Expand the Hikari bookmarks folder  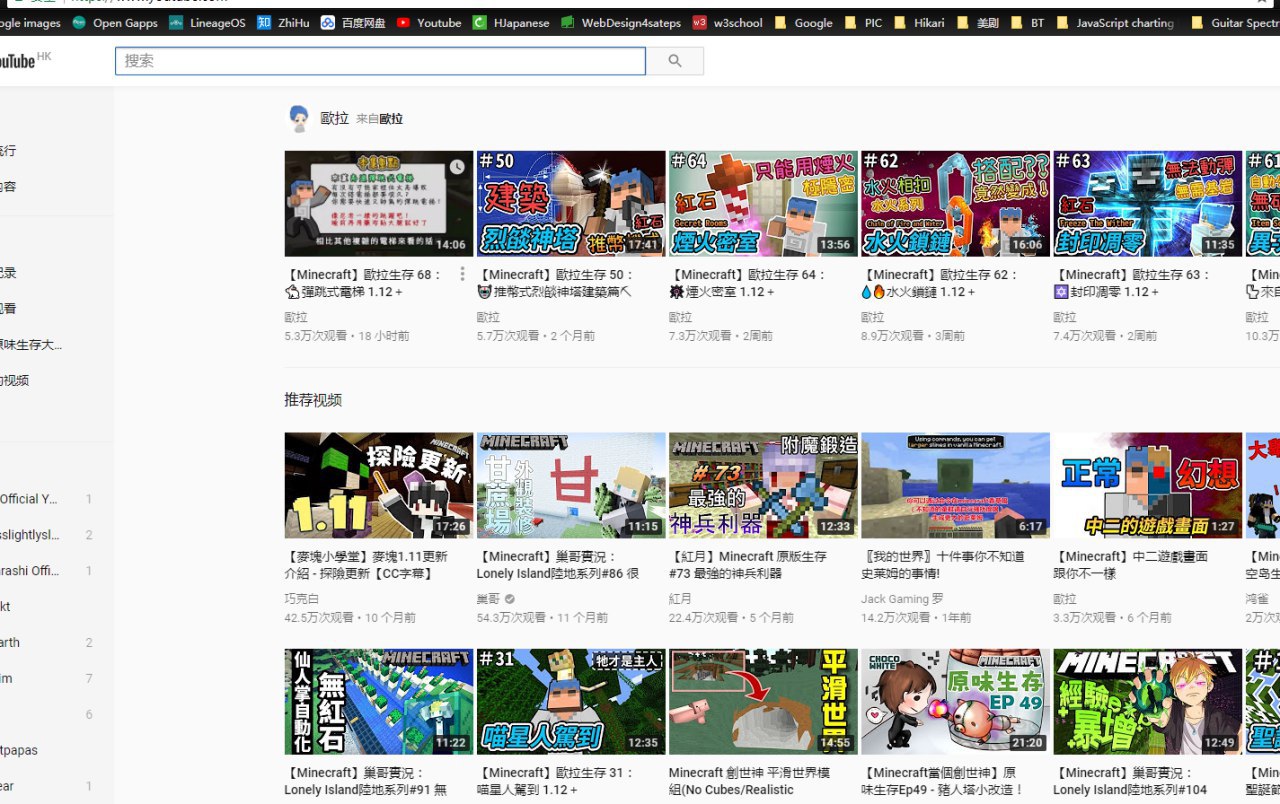[919, 22]
